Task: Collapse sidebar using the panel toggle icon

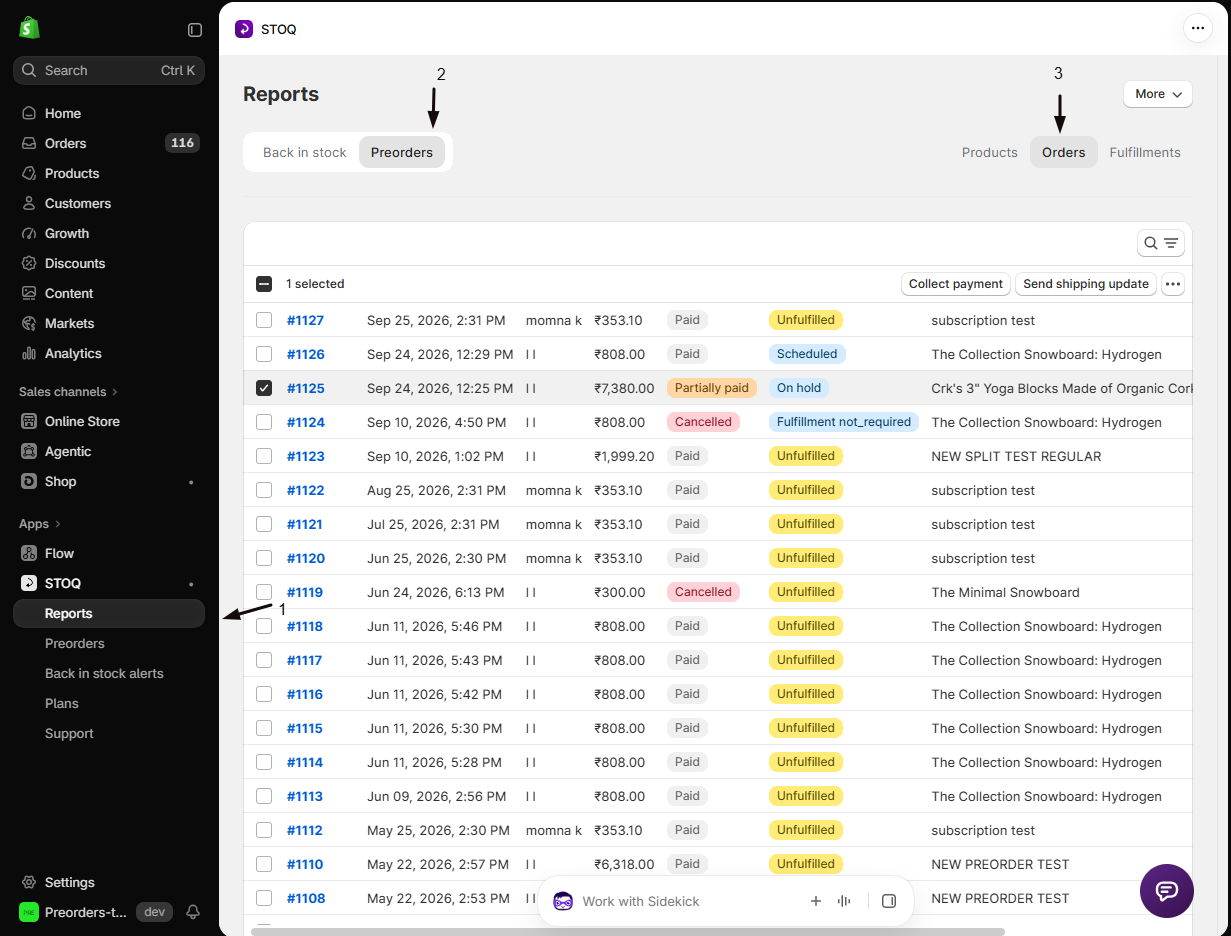Action: pyautogui.click(x=195, y=30)
